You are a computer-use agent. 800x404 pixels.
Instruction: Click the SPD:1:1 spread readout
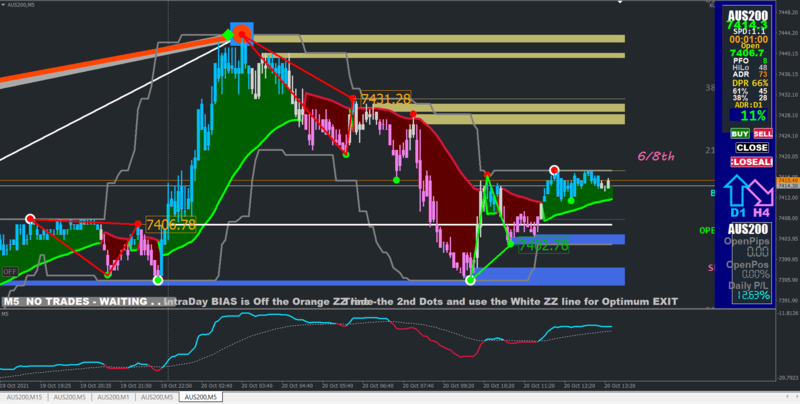click(747, 32)
